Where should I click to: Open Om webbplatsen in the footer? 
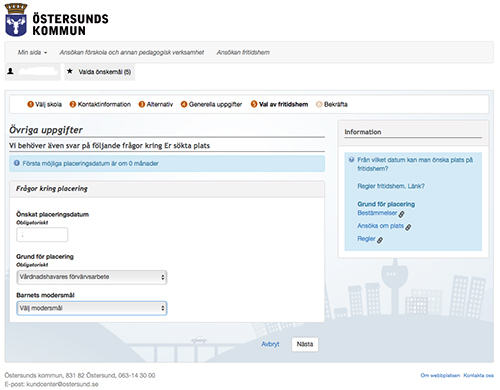[x=440, y=375]
